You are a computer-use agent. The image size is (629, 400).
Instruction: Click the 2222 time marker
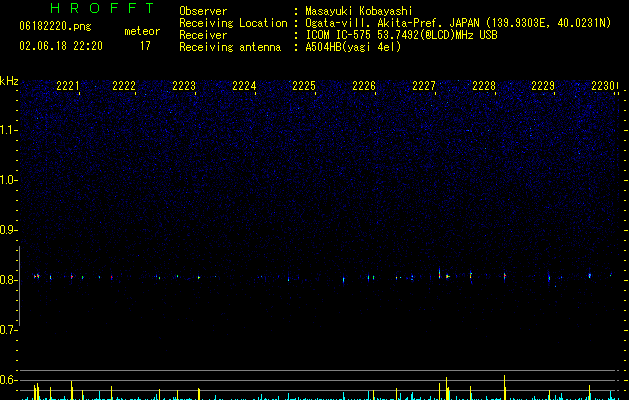click(x=124, y=86)
